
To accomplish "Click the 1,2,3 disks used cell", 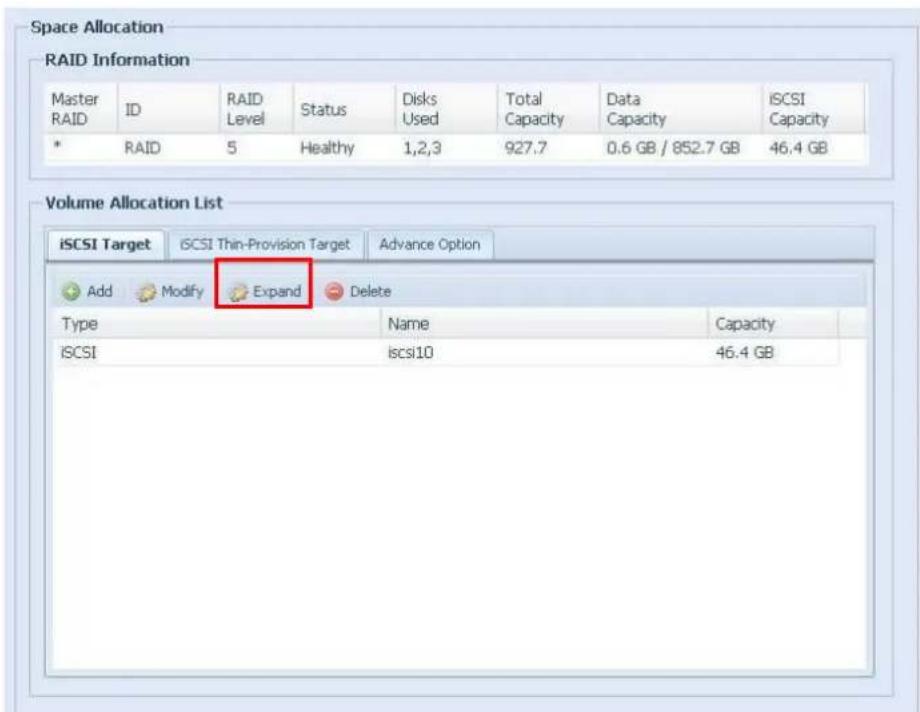I will click(421, 148).
